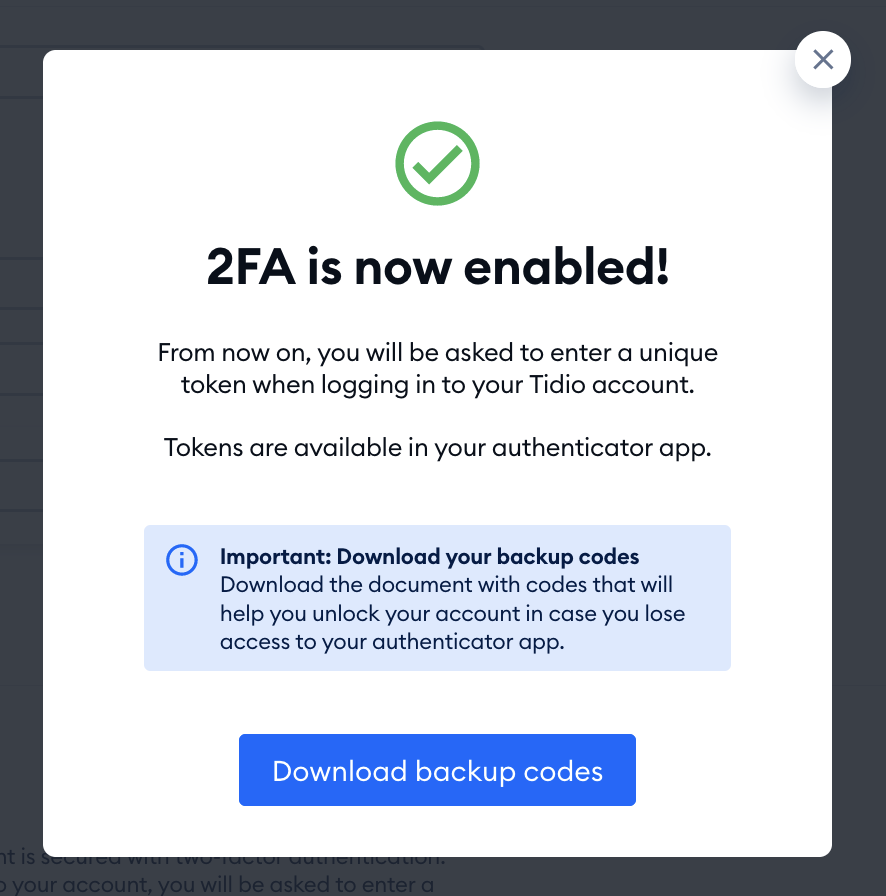Select the '2FA is now enabled!' heading
Screen dimensions: 886x896
click(437, 267)
